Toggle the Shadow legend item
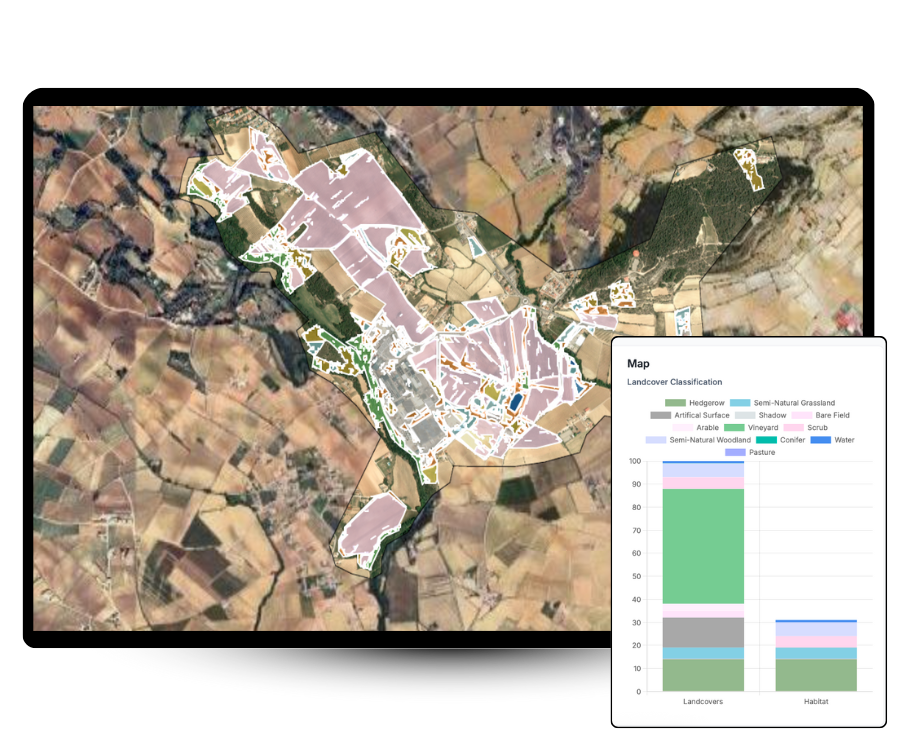Image resolution: width=900 pixels, height=750 pixels. coord(761,415)
